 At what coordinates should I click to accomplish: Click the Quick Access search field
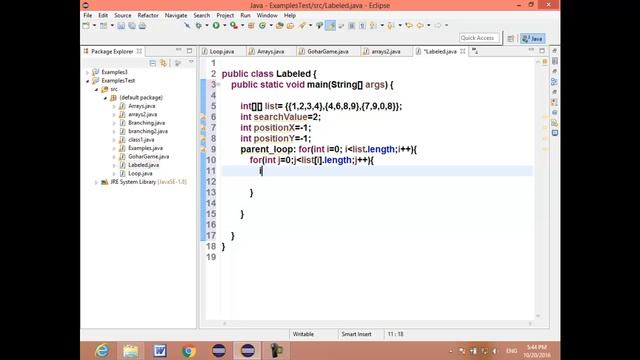click(x=479, y=38)
